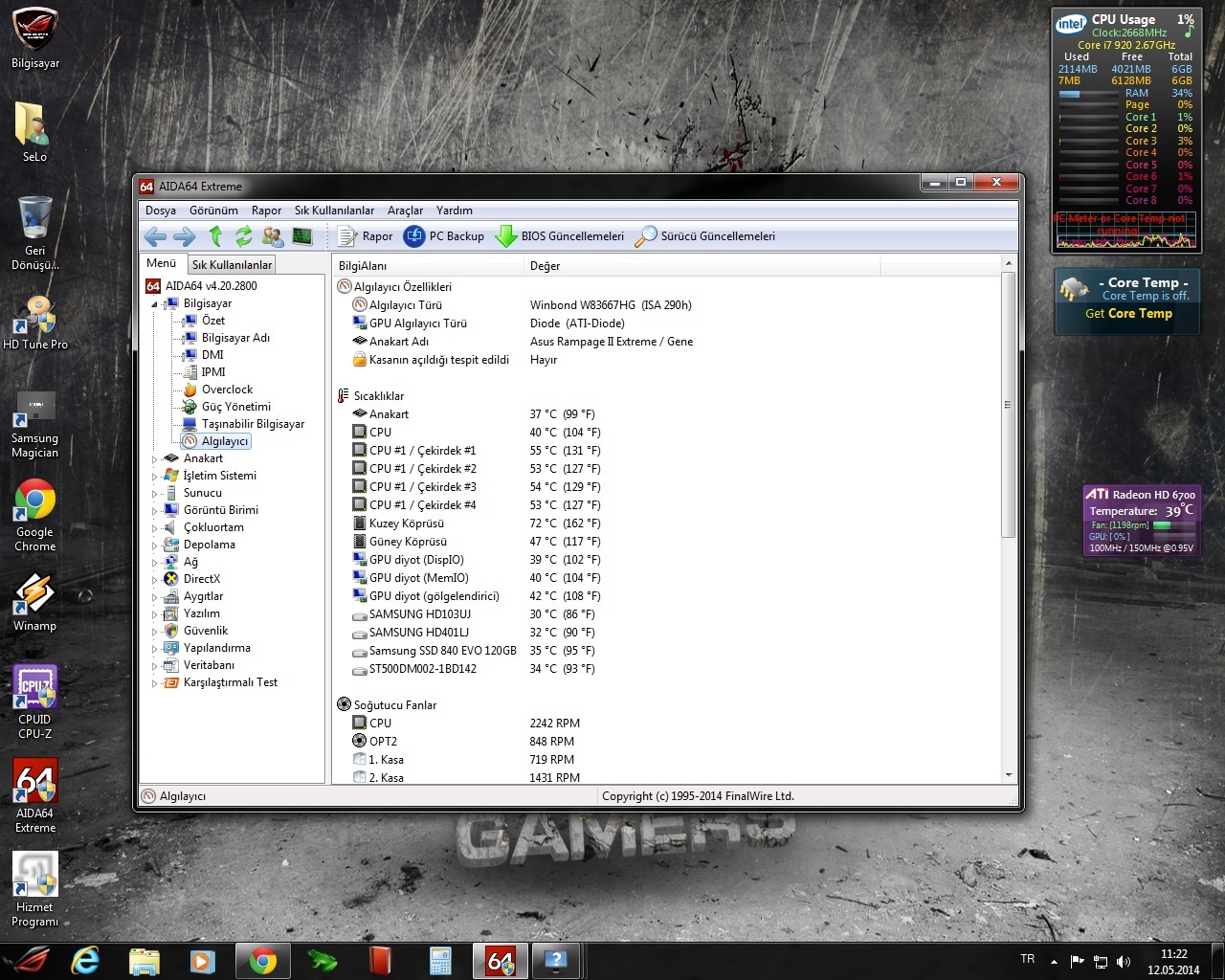
Task: Select Bilgisayar Adı tree item
Action: coord(235,338)
